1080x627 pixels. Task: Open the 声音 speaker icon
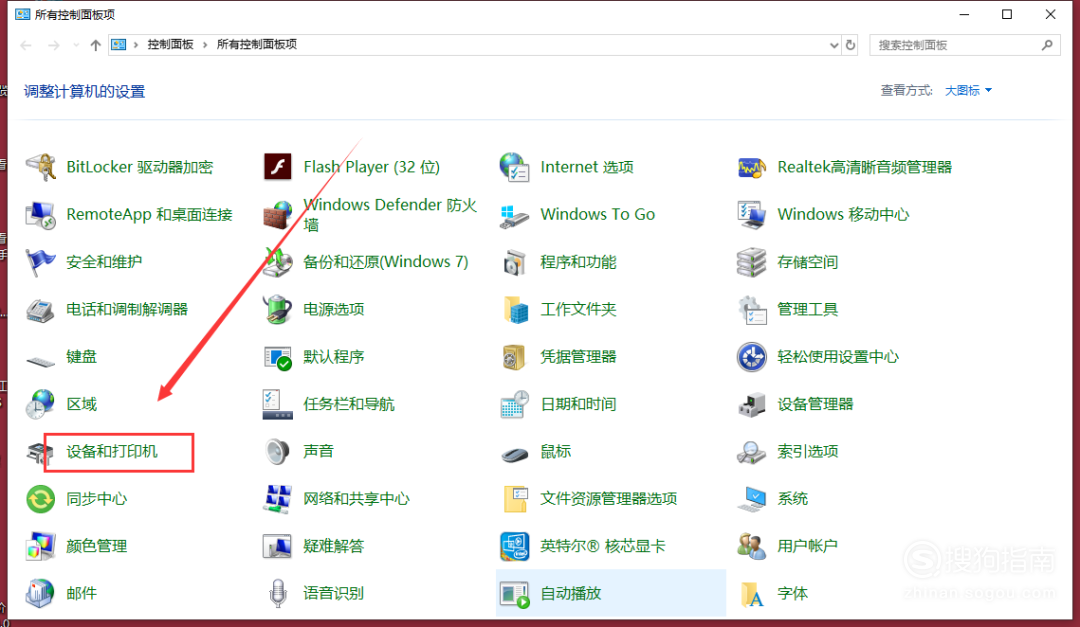tap(278, 452)
